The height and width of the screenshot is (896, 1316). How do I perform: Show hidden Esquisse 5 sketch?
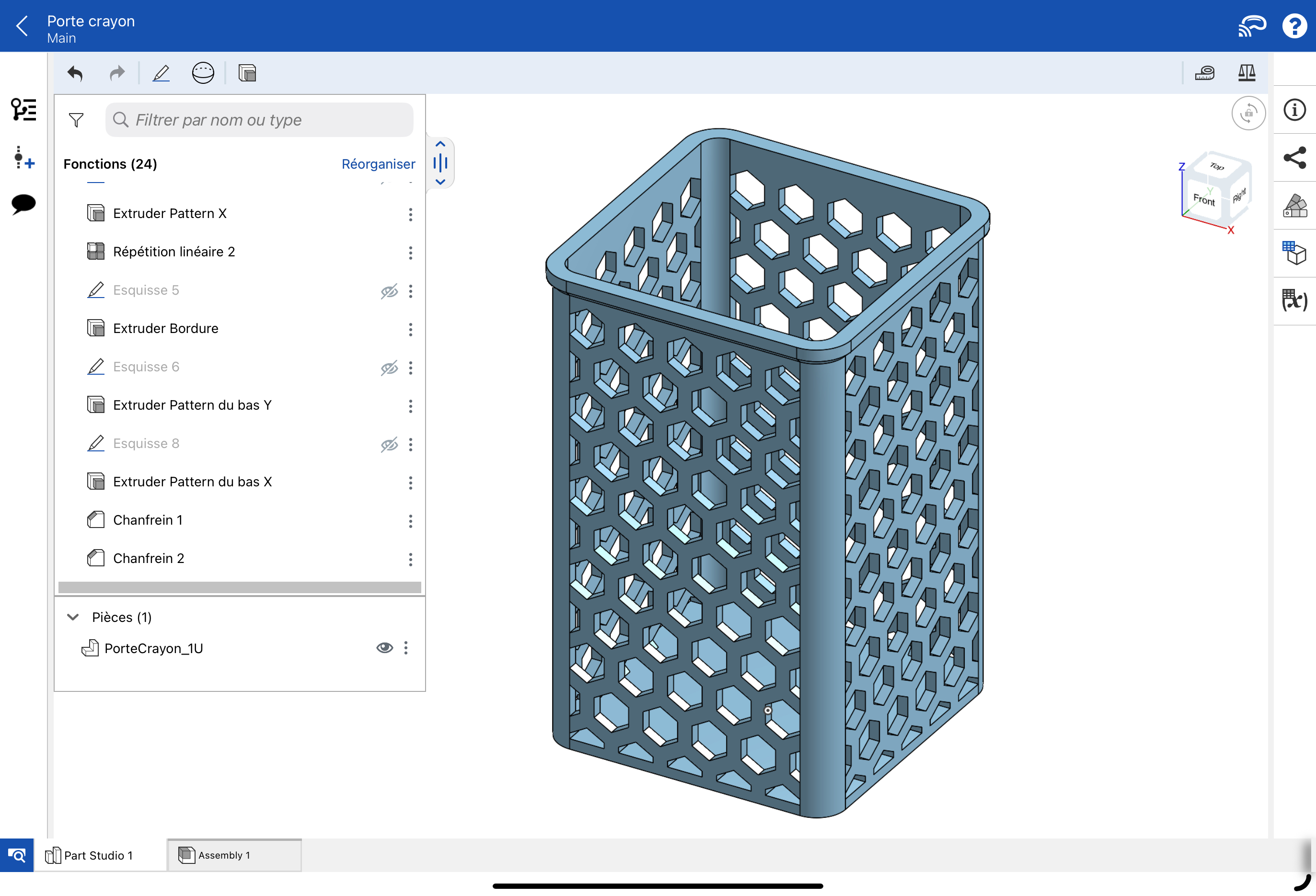[x=390, y=291]
